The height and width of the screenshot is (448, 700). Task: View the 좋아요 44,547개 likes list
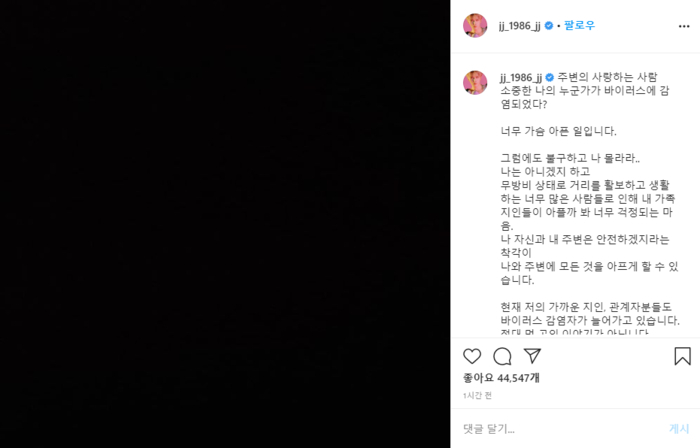[x=501, y=378]
